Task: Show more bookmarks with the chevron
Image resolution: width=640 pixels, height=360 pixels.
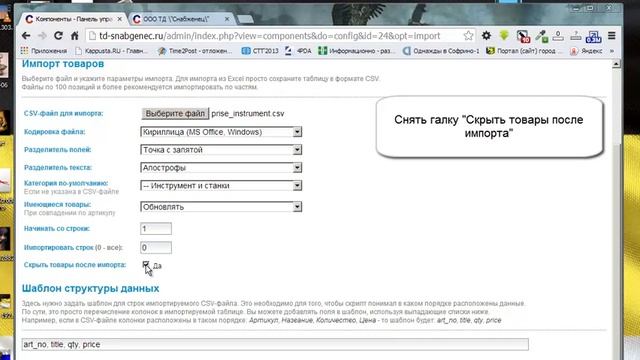Action: (611, 51)
